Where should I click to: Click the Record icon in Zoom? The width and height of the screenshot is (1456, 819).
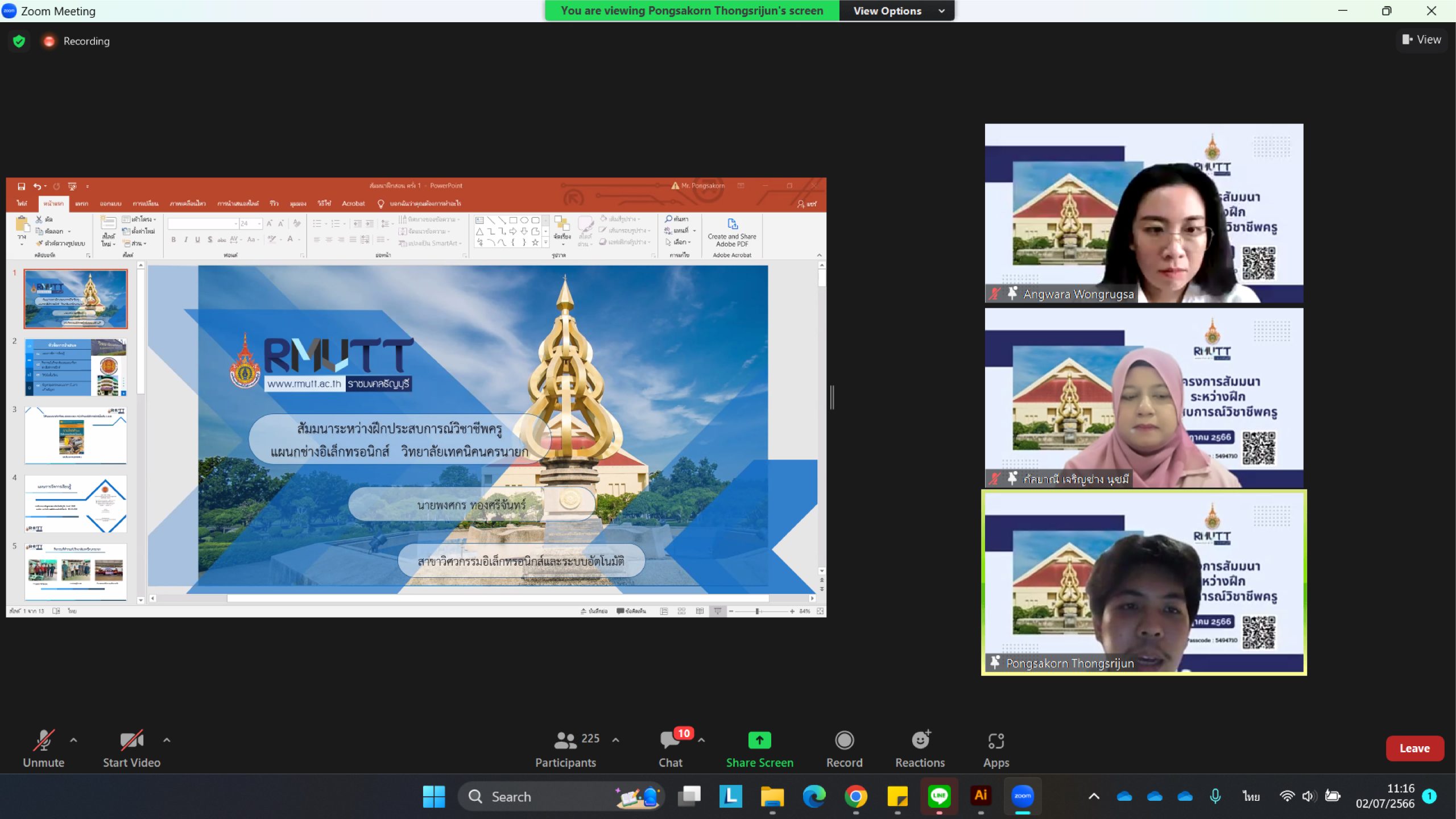(844, 740)
